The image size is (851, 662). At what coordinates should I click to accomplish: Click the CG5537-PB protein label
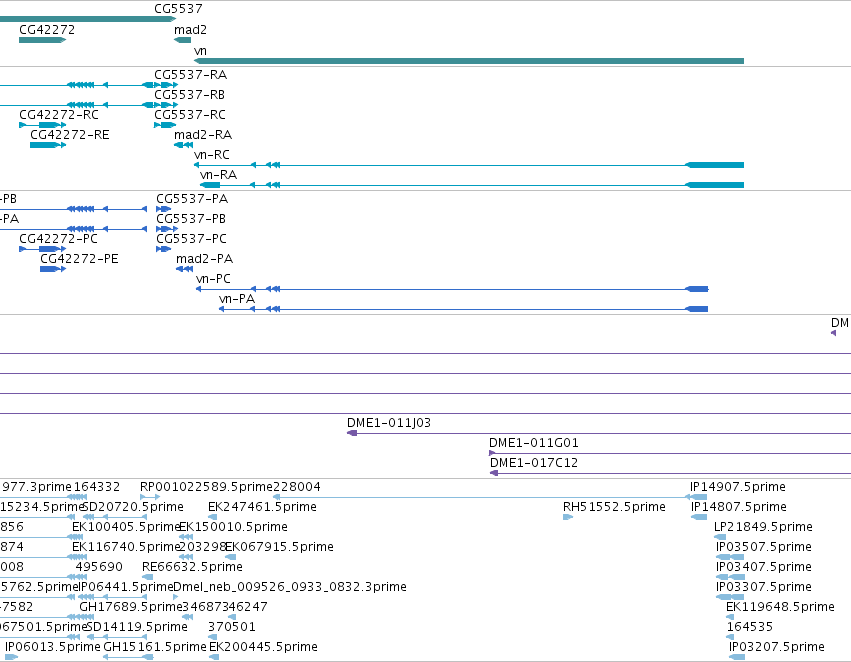tap(191, 219)
